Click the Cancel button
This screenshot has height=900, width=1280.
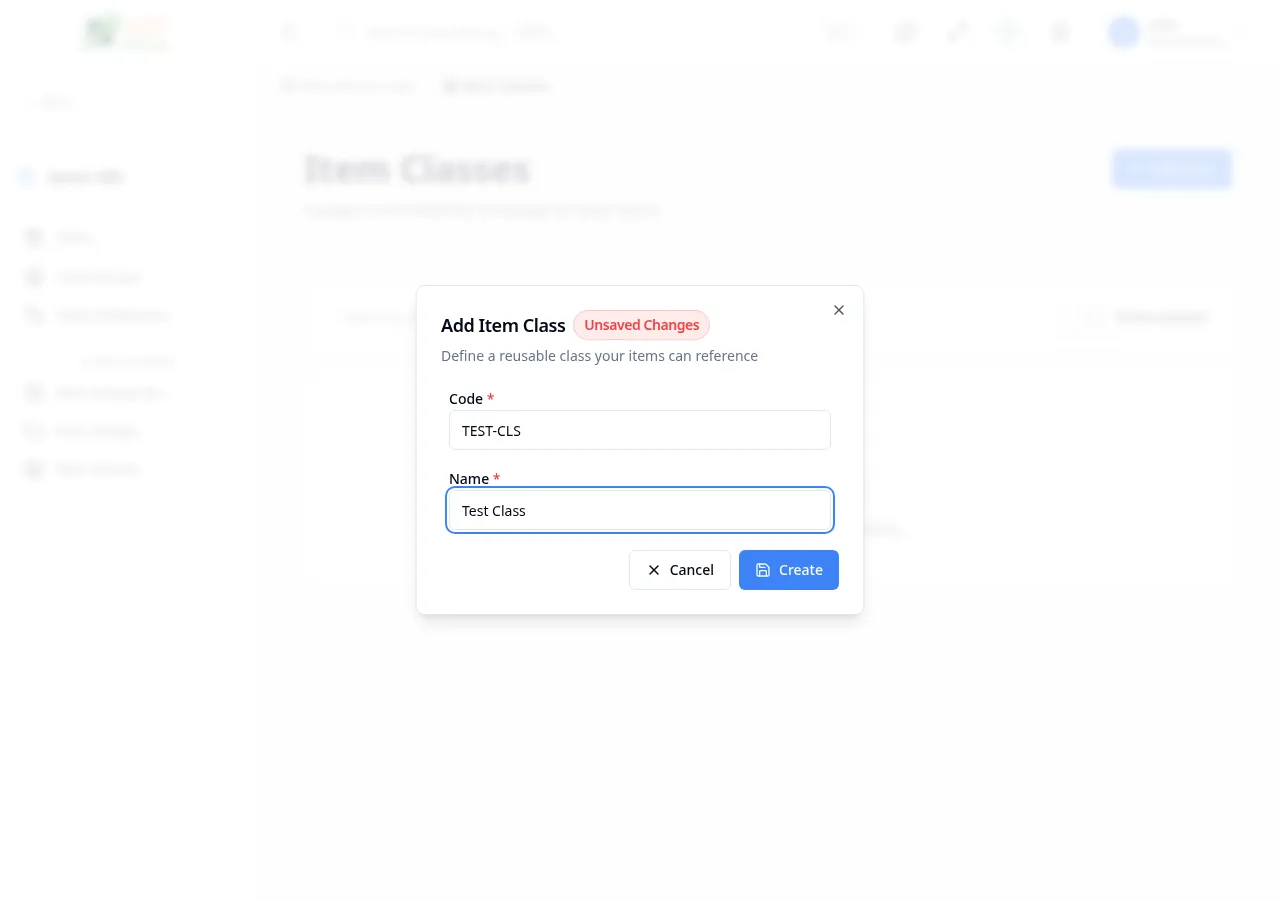[680, 570]
